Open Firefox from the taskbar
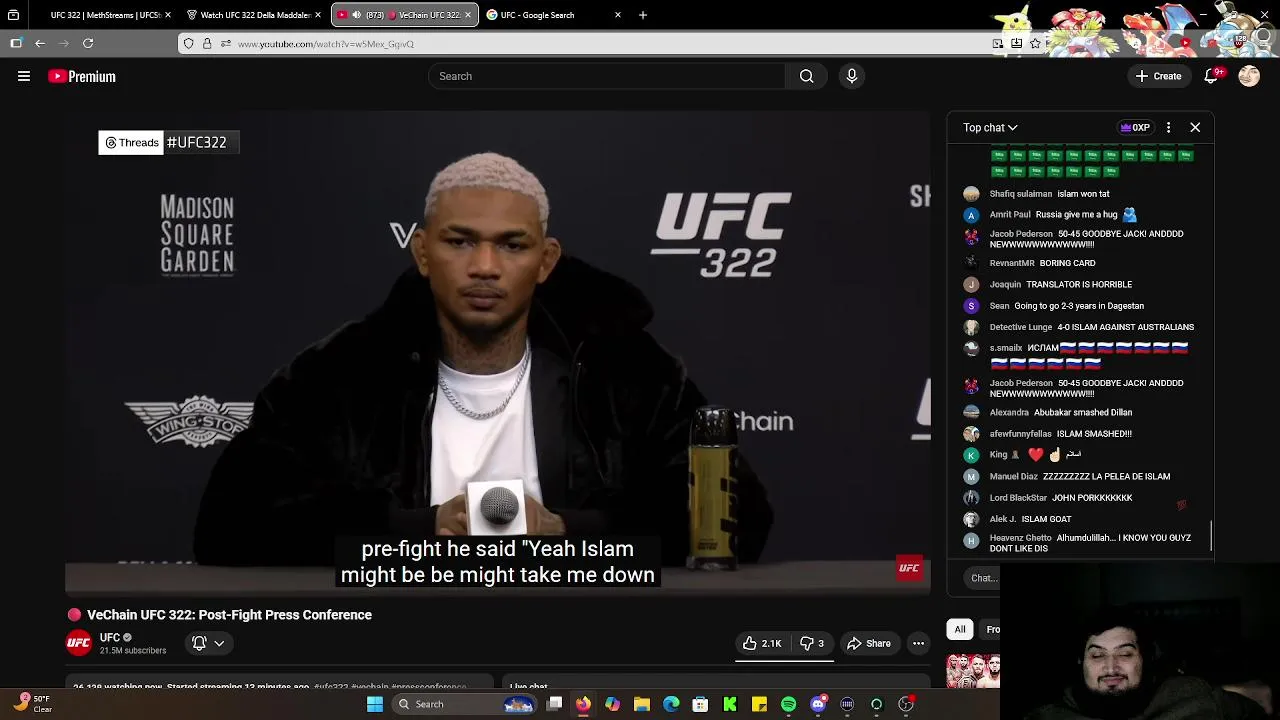Screen dimensions: 1280x720 583,704
